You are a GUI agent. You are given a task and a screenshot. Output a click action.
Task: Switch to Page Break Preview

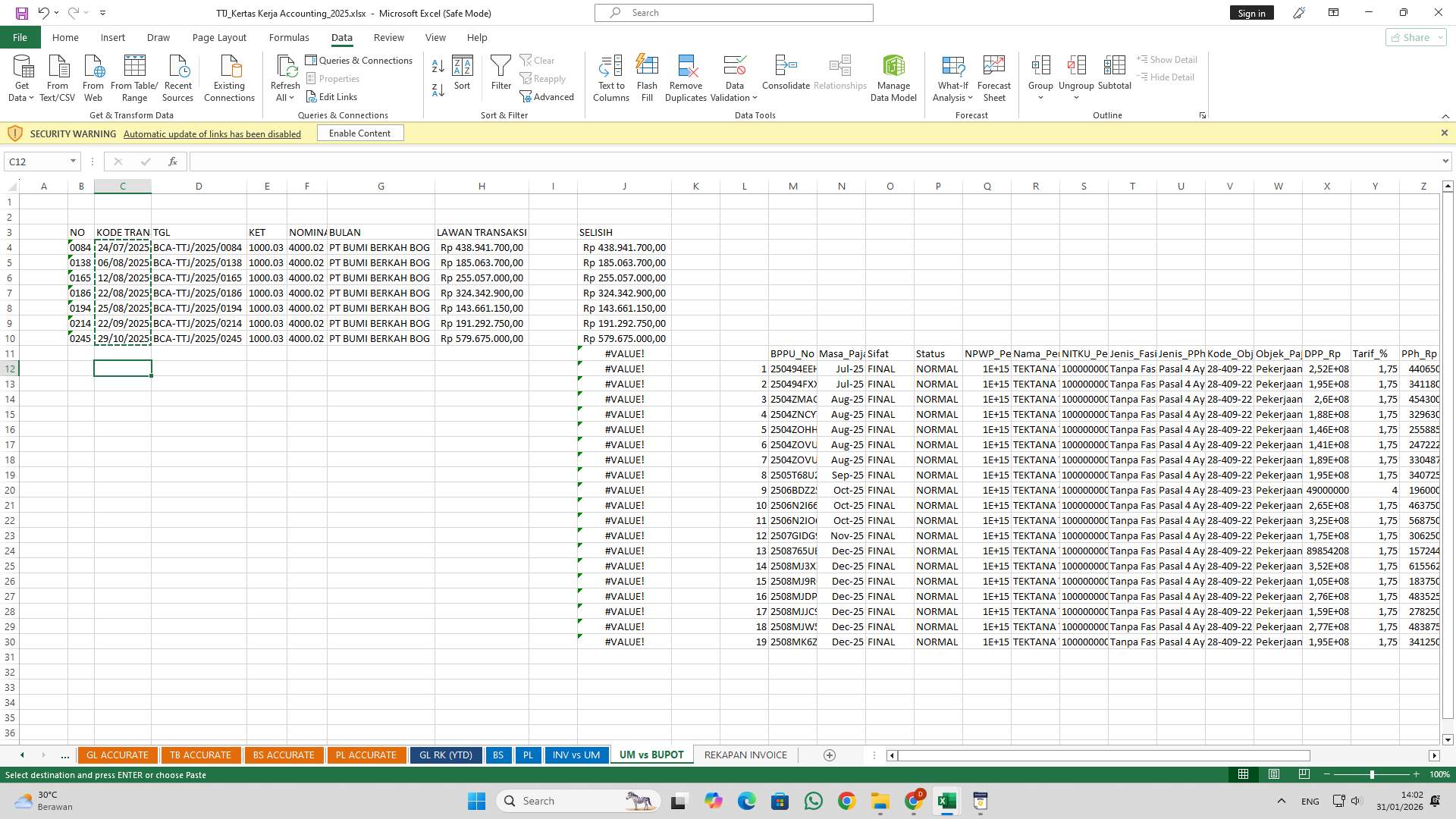point(1304,774)
